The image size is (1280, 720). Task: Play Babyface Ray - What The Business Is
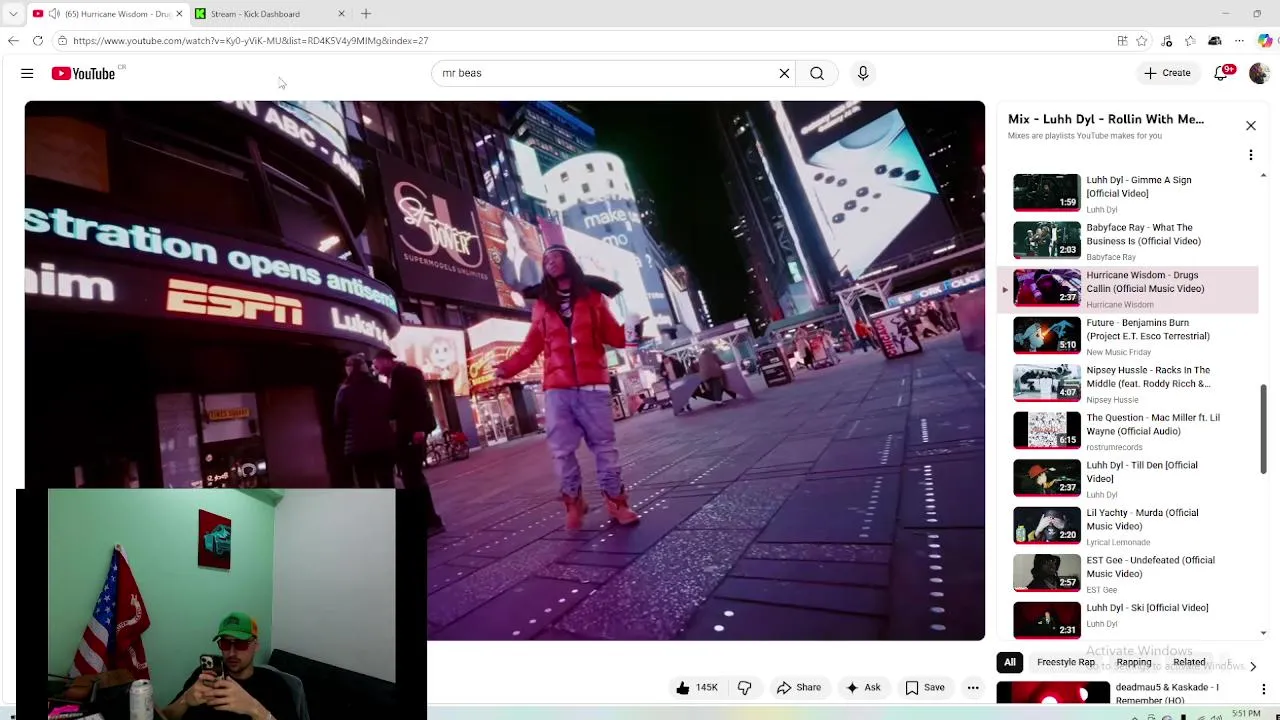(1128, 241)
